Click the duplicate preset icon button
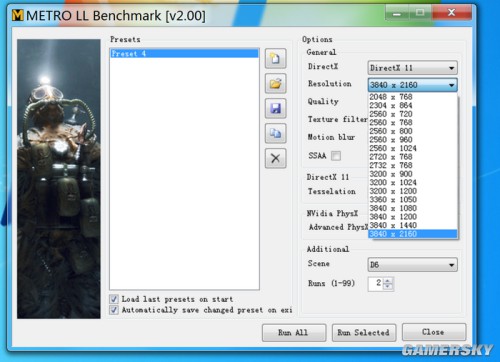The width and height of the screenshot is (500, 362). pyautogui.click(x=275, y=133)
